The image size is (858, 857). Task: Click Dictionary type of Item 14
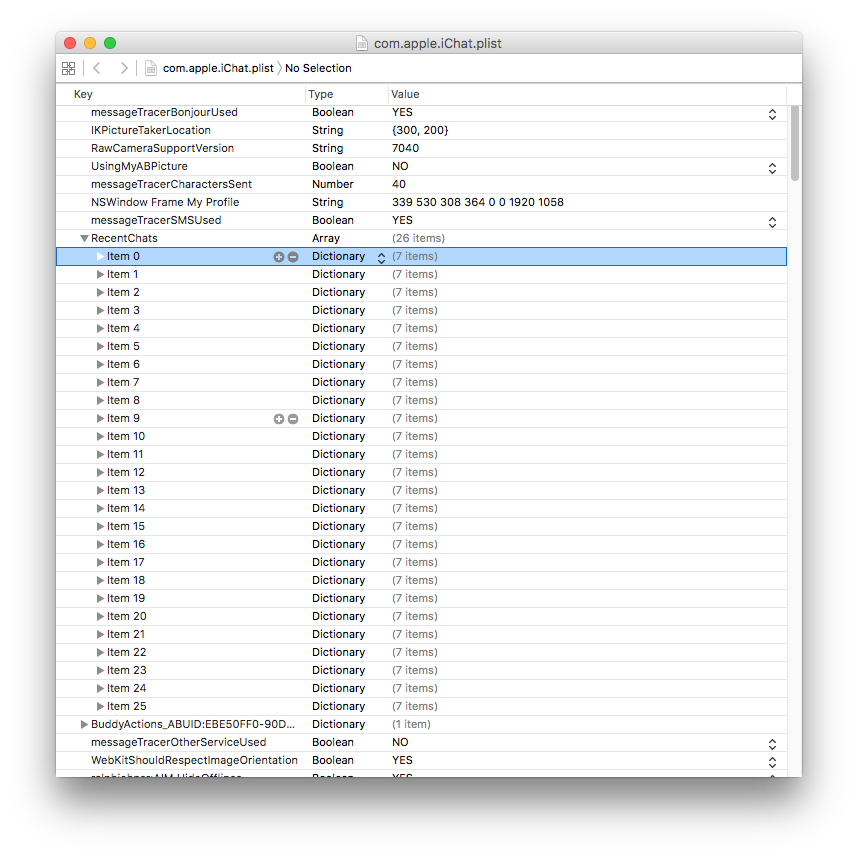click(339, 508)
